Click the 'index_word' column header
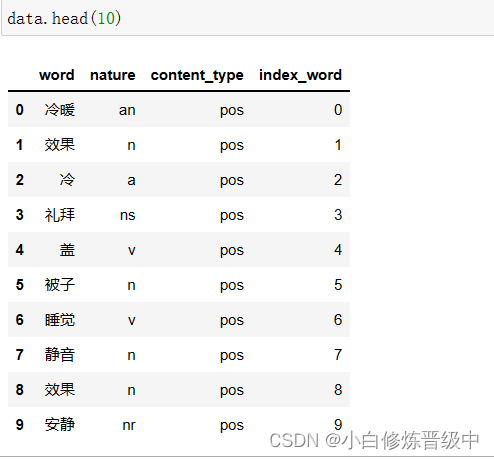The width and height of the screenshot is (494, 460). (x=300, y=75)
